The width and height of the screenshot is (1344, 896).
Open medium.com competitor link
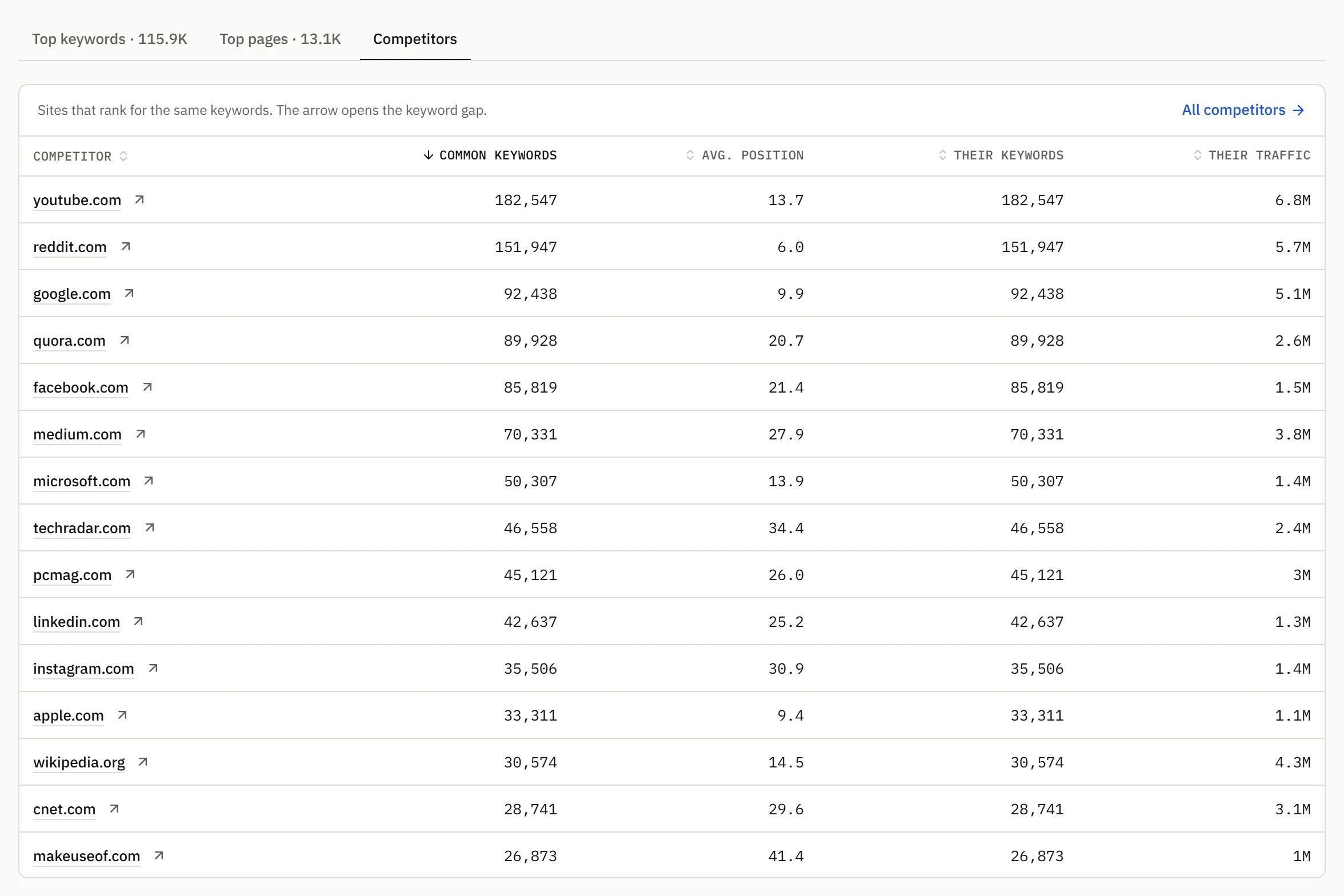[77, 434]
